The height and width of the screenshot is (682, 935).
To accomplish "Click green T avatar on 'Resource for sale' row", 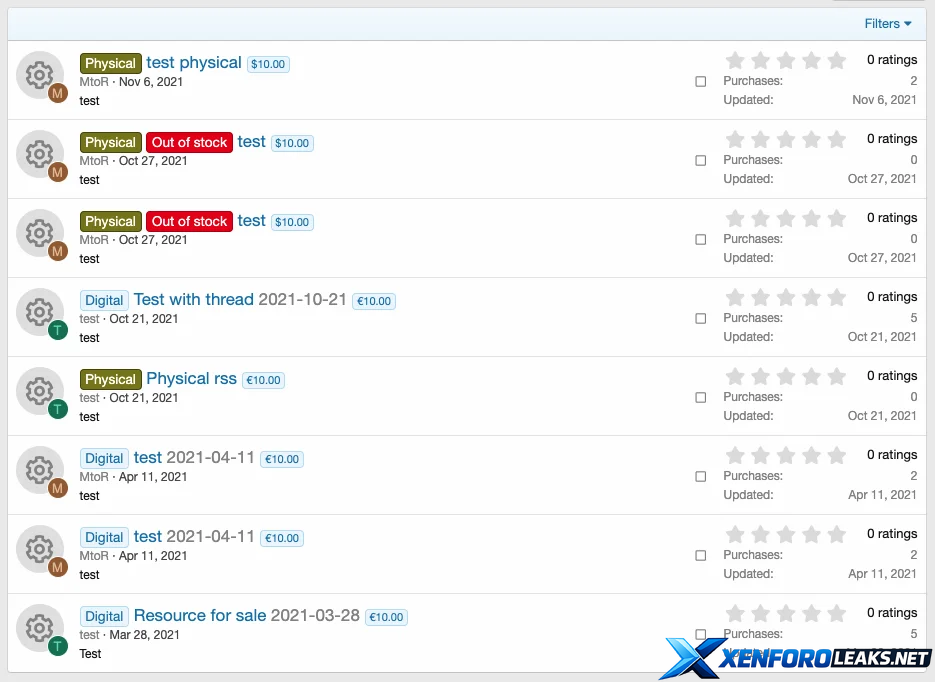I will coord(58,646).
